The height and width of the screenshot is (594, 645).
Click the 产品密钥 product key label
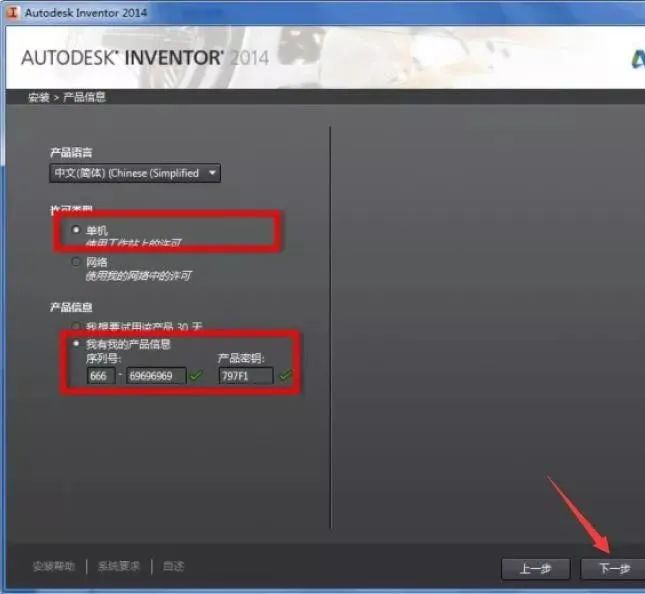241,359
